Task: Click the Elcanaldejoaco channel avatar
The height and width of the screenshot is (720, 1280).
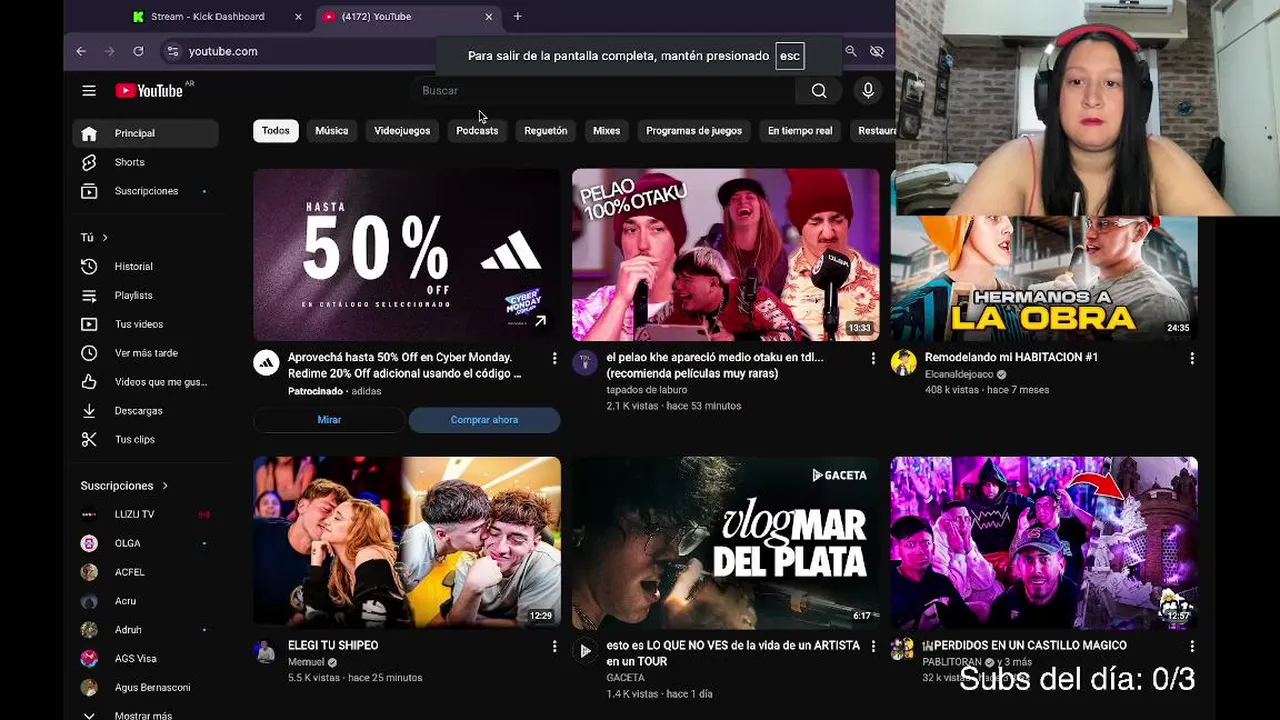Action: pyautogui.click(x=903, y=362)
